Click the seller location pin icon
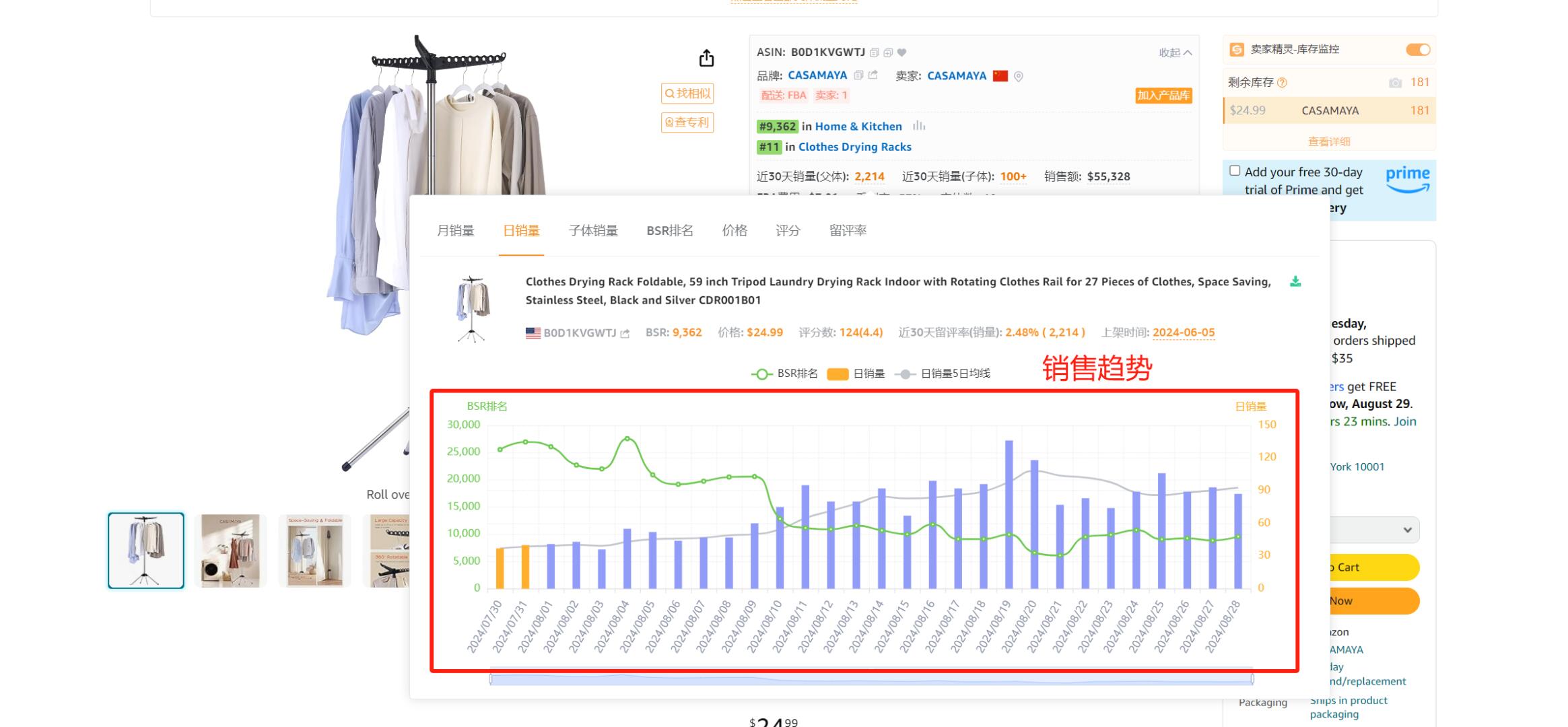 [x=1019, y=76]
